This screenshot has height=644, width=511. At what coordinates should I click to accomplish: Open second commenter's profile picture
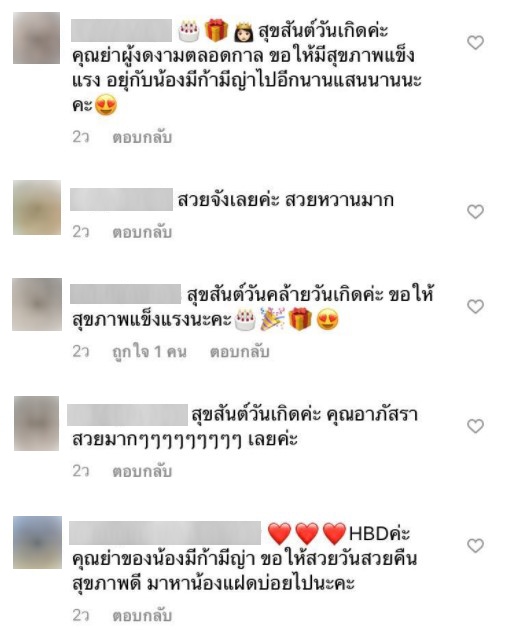click(x=37, y=207)
